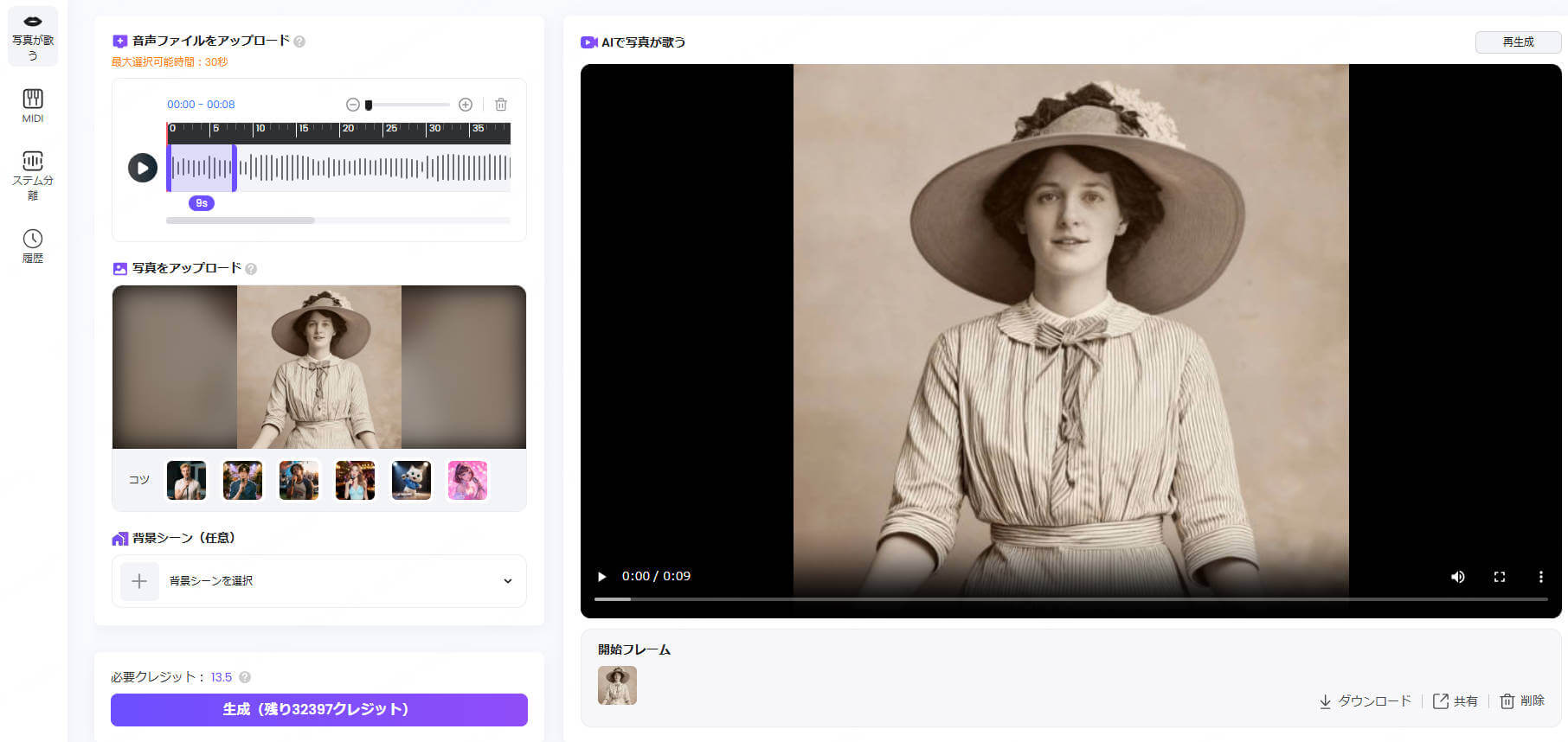The width and height of the screenshot is (1568, 742).
Task: Play the generated video
Action: click(602, 577)
